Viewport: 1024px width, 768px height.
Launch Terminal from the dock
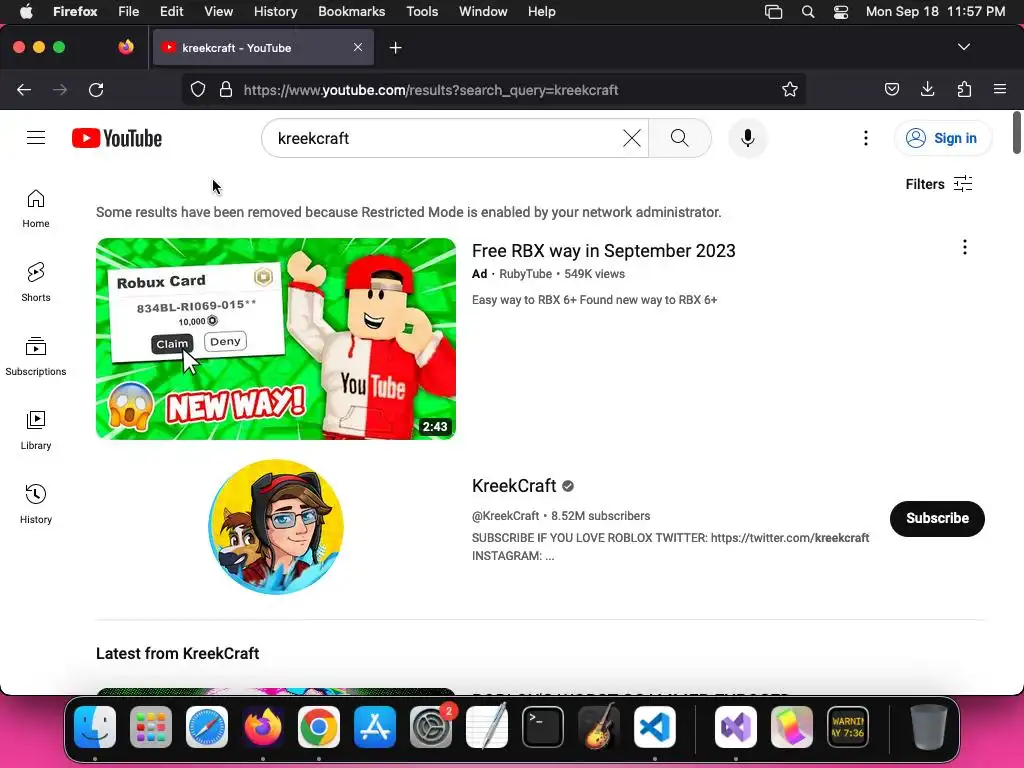coord(543,727)
